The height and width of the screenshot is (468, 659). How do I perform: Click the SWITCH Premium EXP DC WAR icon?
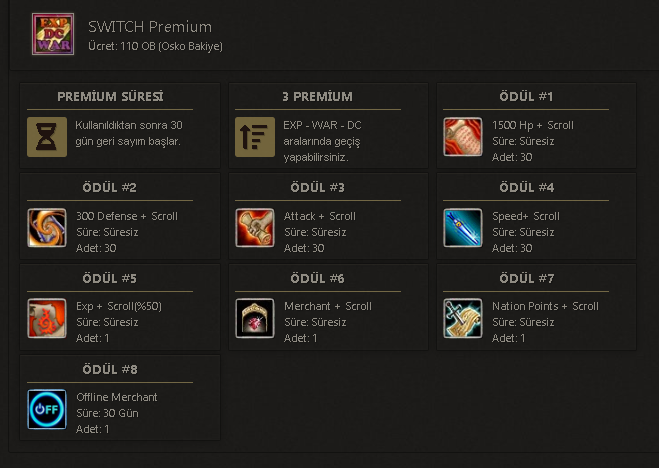tap(52, 34)
